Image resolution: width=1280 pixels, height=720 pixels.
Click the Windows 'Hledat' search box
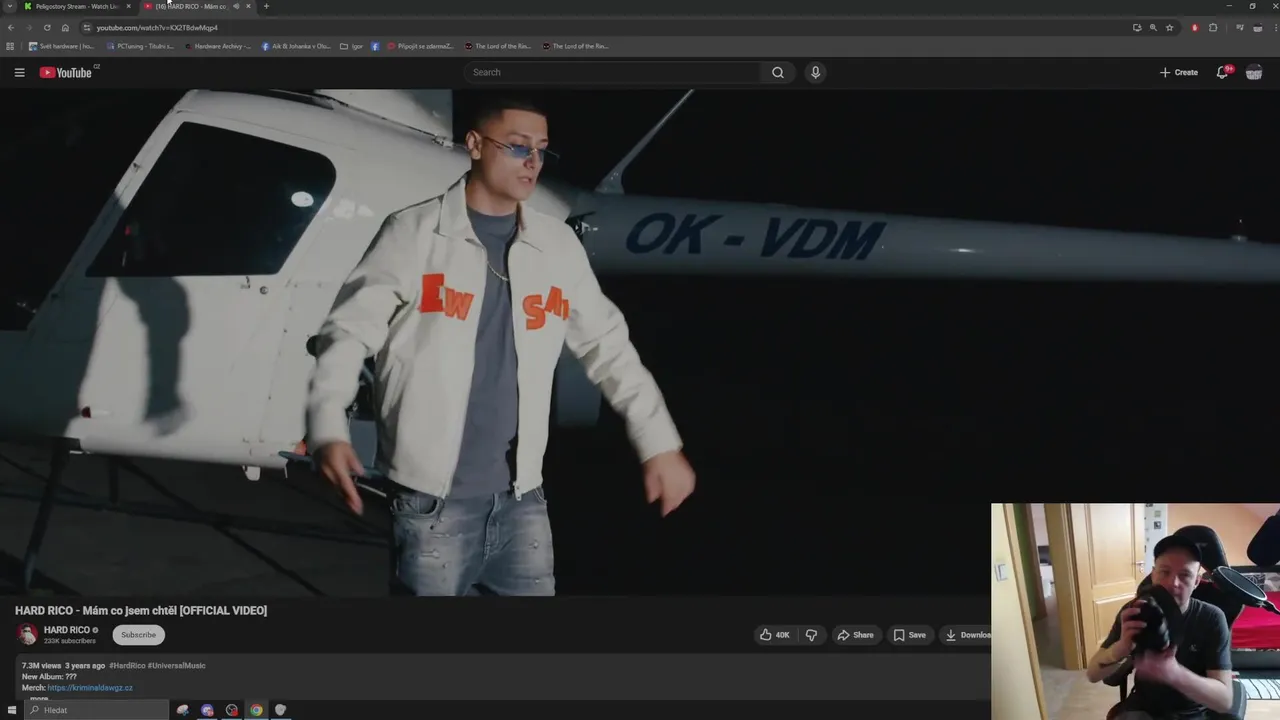point(95,710)
